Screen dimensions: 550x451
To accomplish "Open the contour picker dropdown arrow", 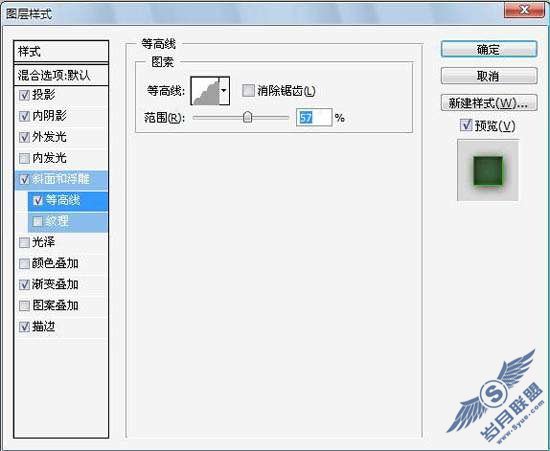I will tap(224, 91).
